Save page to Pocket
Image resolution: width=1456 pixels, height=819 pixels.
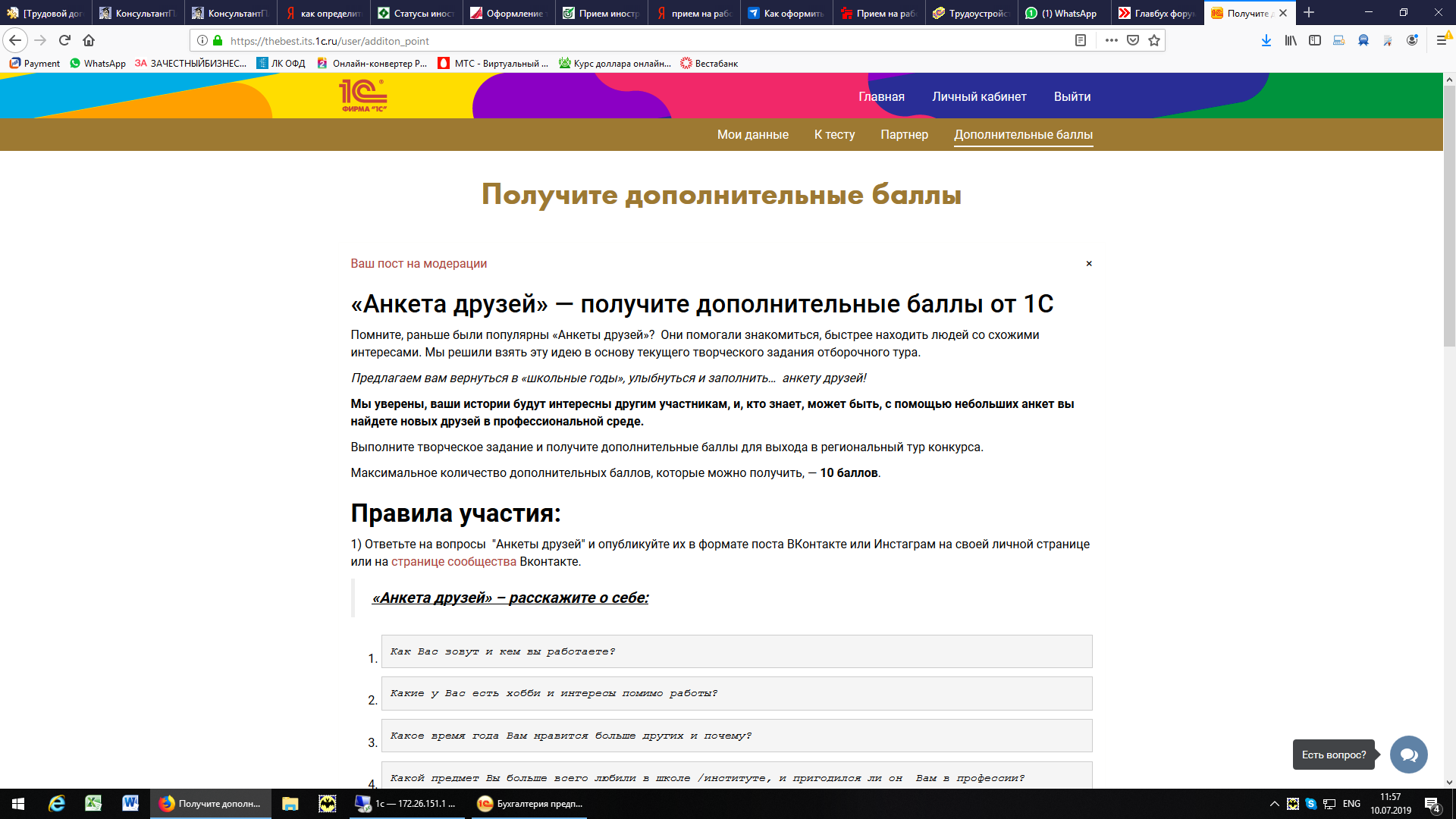[x=1133, y=41]
